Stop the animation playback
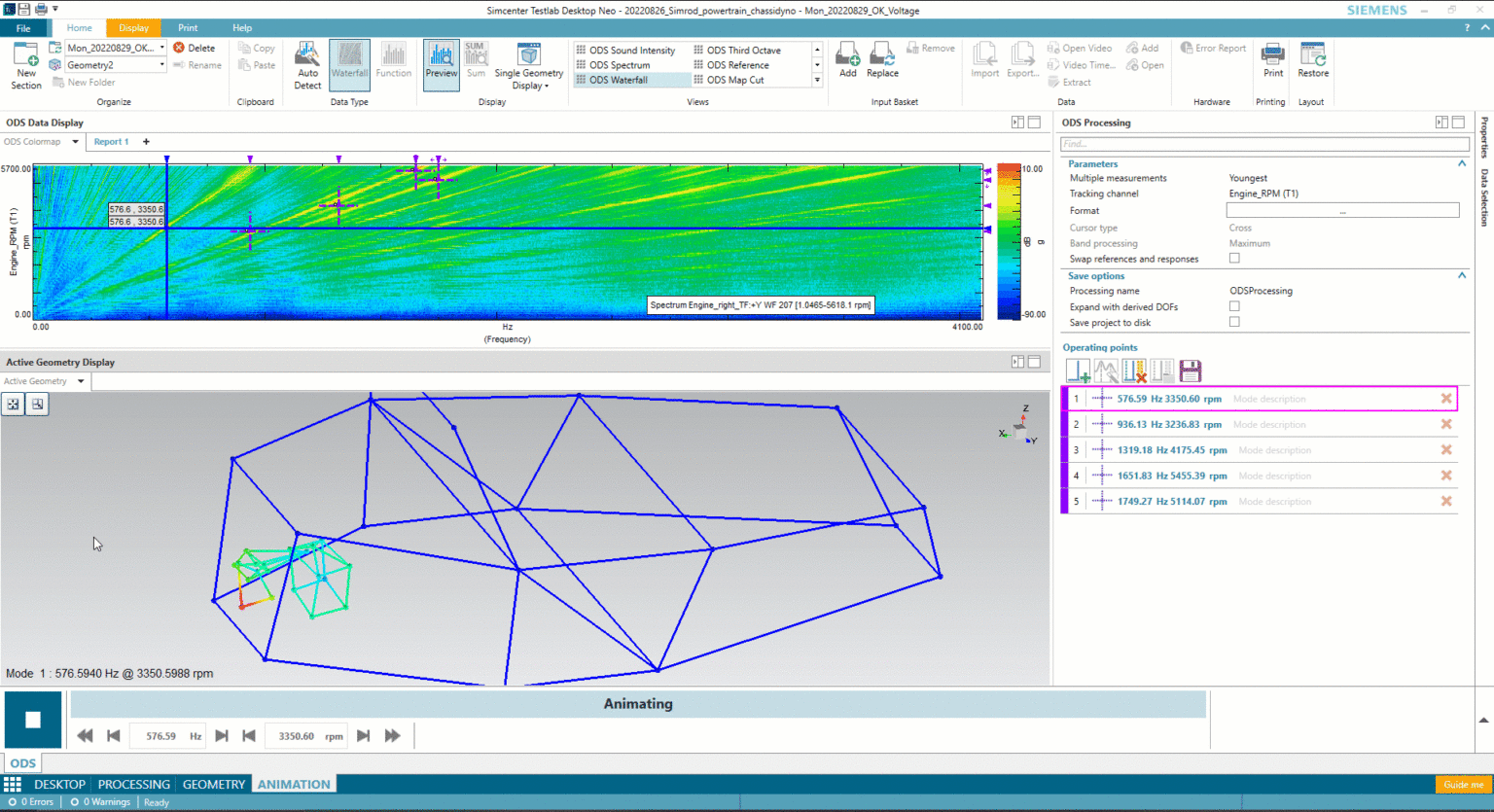The height and width of the screenshot is (812, 1494). [x=32, y=719]
